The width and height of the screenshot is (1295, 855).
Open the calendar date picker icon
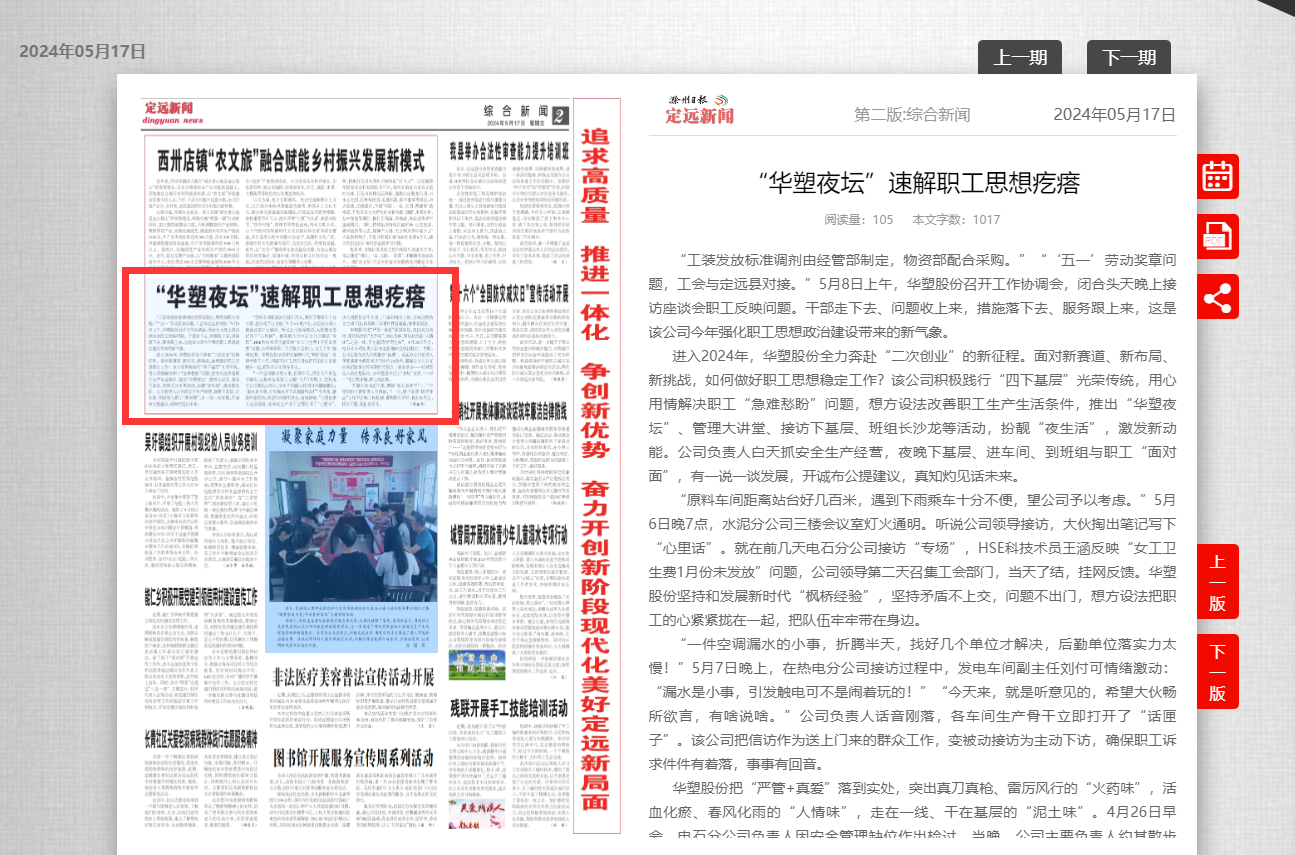[1217, 176]
